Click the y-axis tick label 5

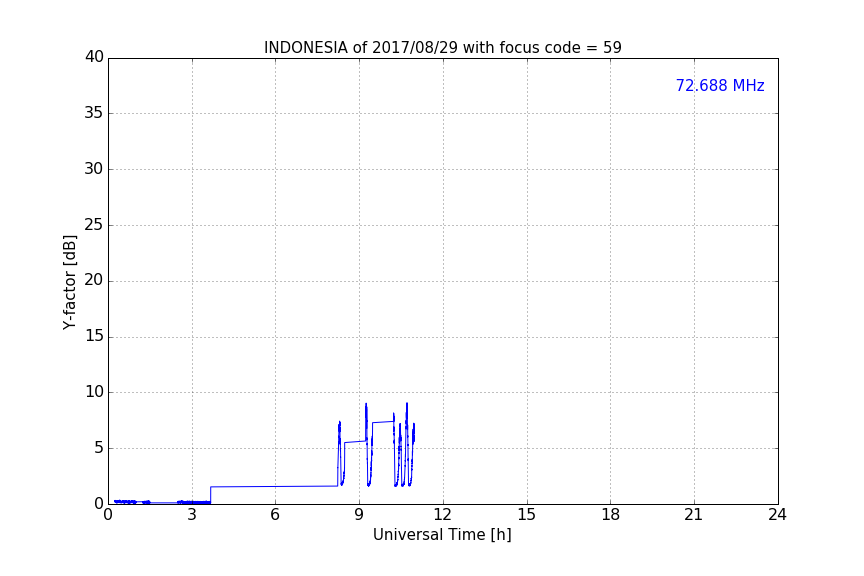pyautogui.click(x=99, y=448)
